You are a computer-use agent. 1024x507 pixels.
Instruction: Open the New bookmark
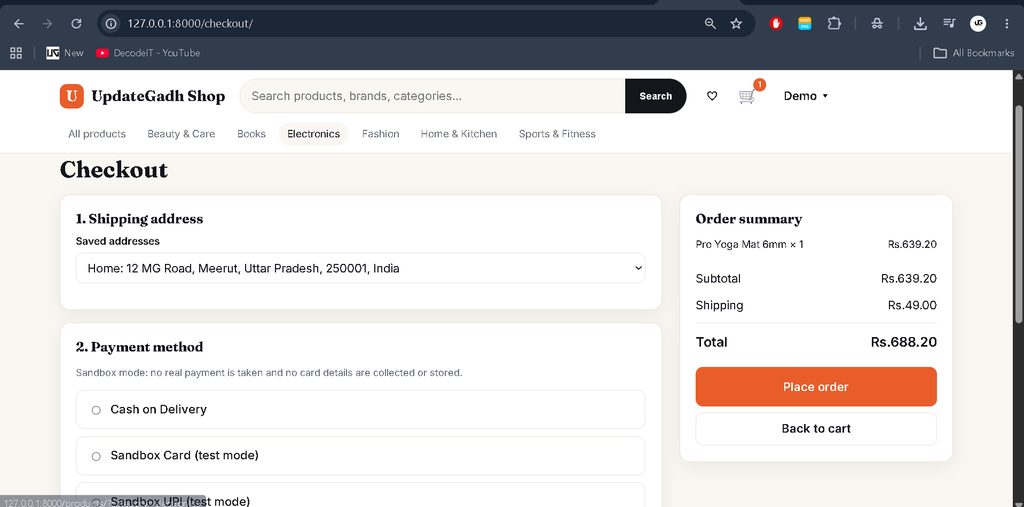coord(65,53)
